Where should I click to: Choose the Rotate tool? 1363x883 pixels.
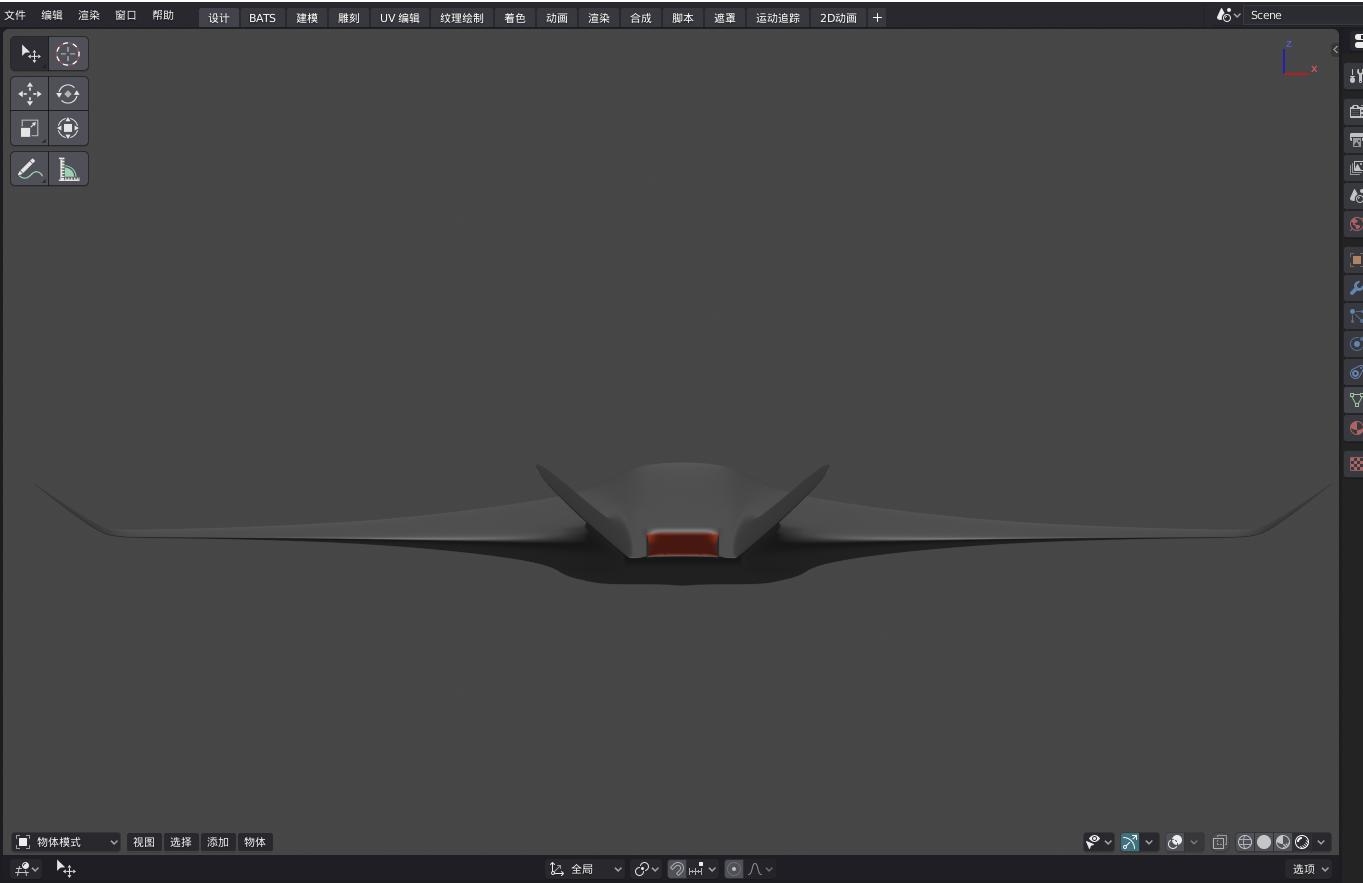coord(68,94)
